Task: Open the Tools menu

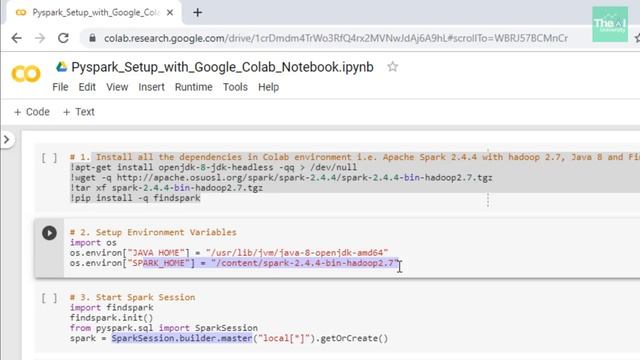Action: (235, 87)
